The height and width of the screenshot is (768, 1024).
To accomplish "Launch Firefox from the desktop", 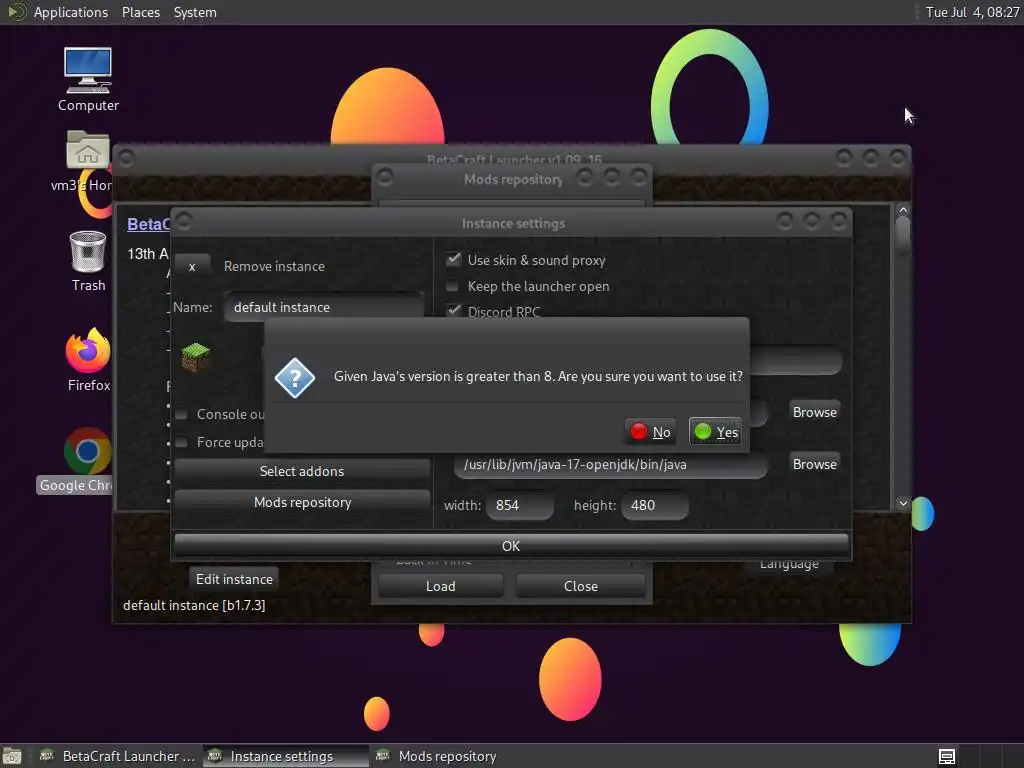I will [88, 360].
